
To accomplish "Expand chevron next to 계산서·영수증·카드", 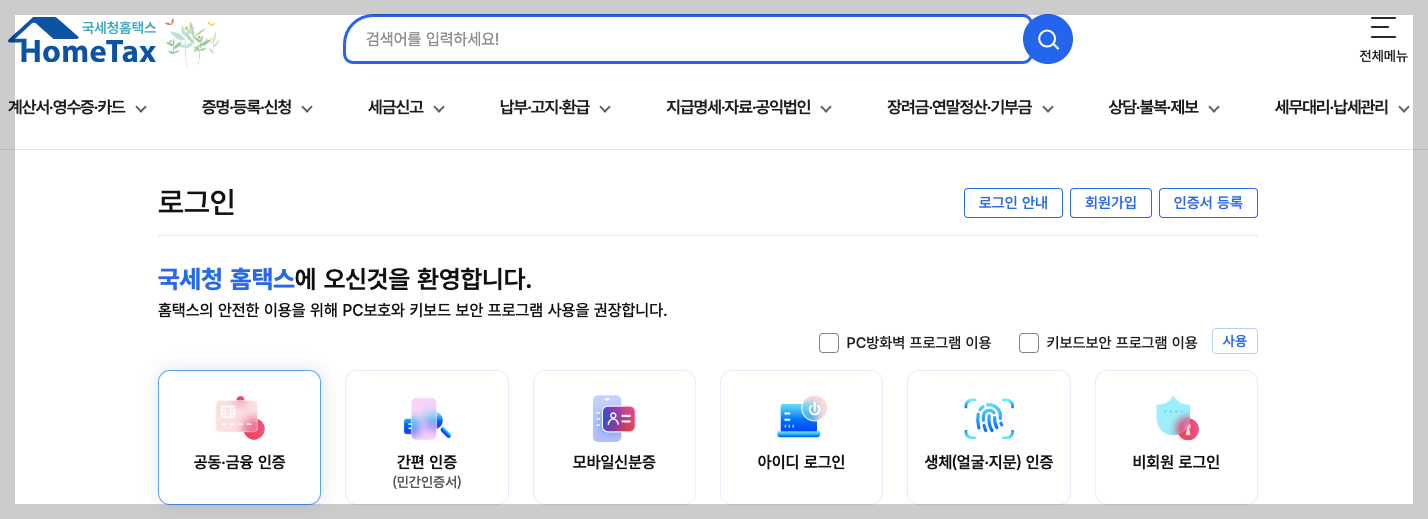I will 141,109.
